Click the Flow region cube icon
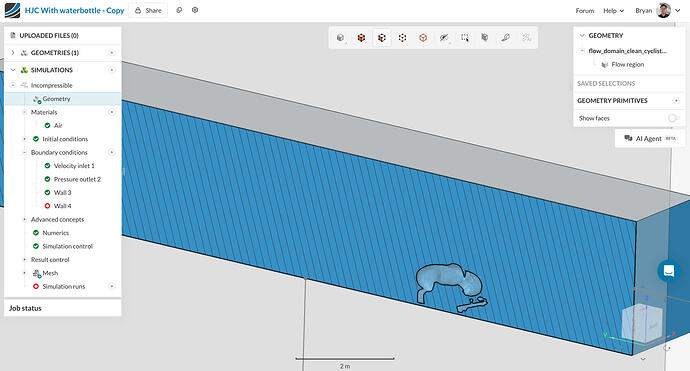This screenshot has height=371, width=690. pos(605,65)
